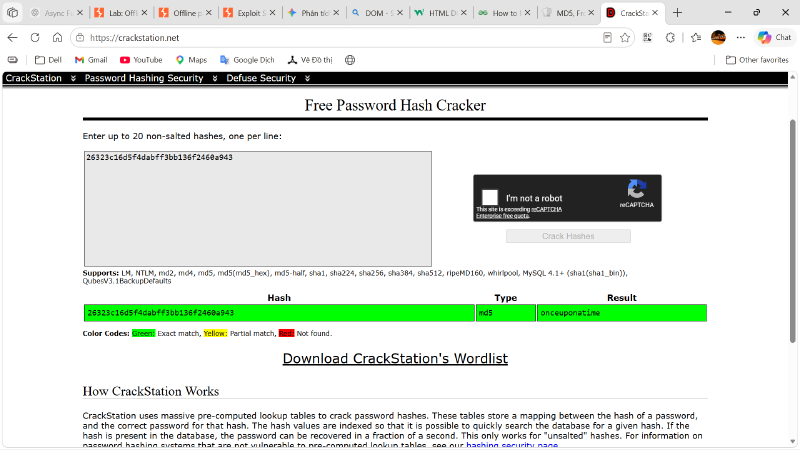Go to the browser home page
Viewport: 800px width, 450px height.
pos(57,37)
